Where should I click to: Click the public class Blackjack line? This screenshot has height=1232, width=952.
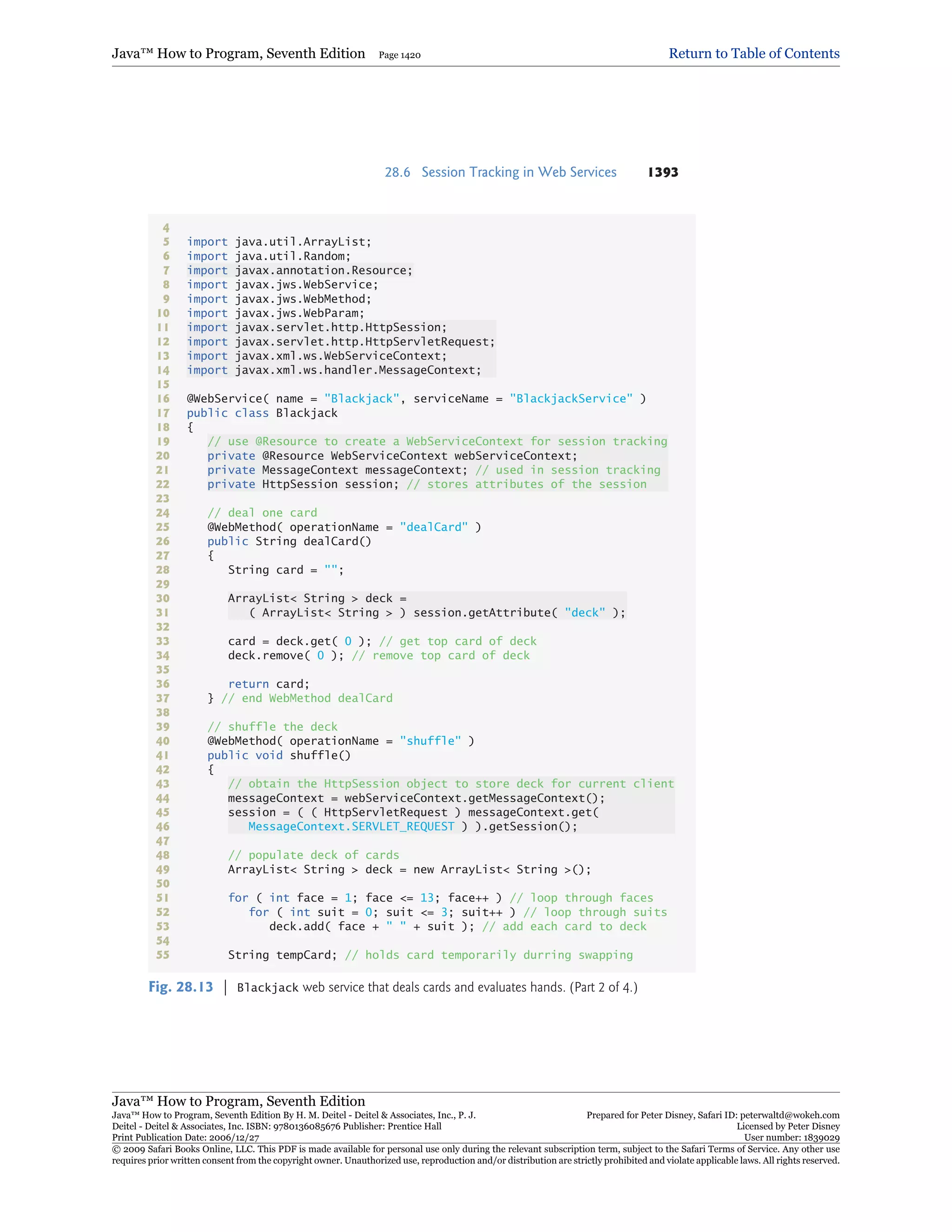(x=262, y=413)
